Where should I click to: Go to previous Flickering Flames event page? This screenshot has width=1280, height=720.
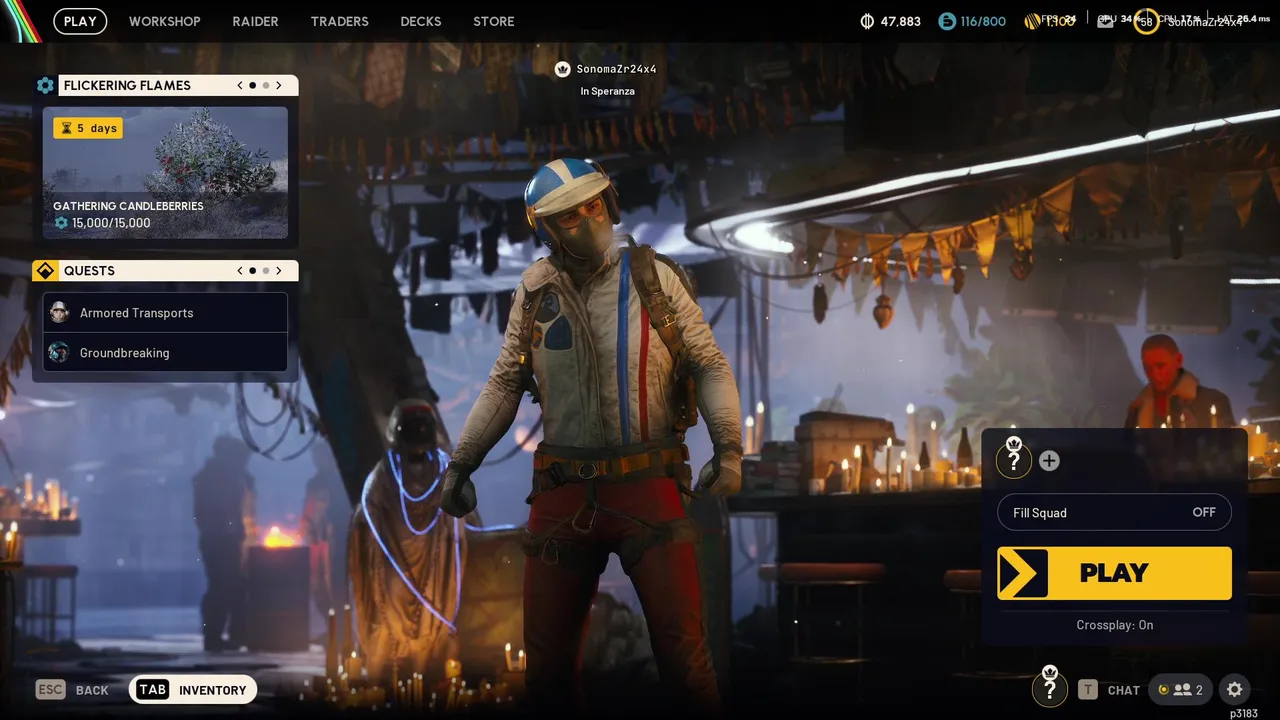(240, 85)
